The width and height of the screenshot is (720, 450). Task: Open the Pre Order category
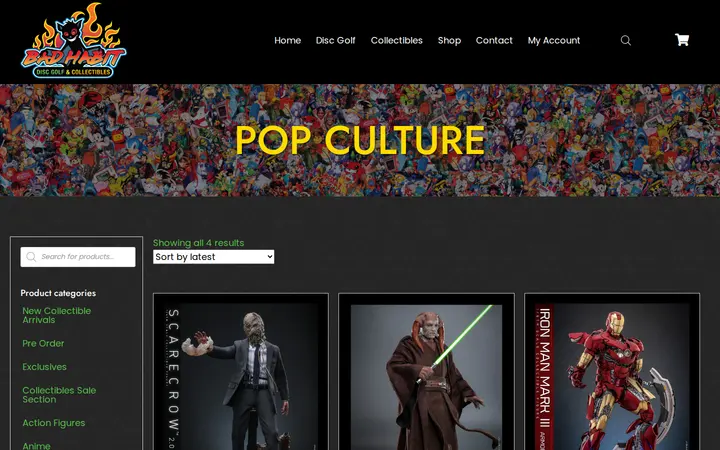point(43,343)
